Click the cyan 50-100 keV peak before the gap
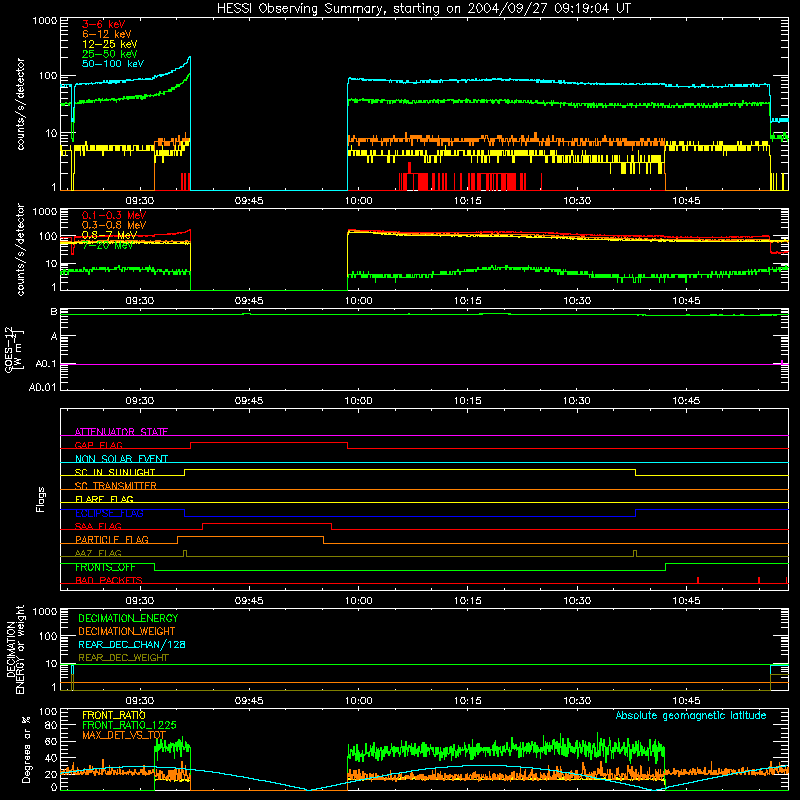The height and width of the screenshot is (800, 800). pos(189,58)
